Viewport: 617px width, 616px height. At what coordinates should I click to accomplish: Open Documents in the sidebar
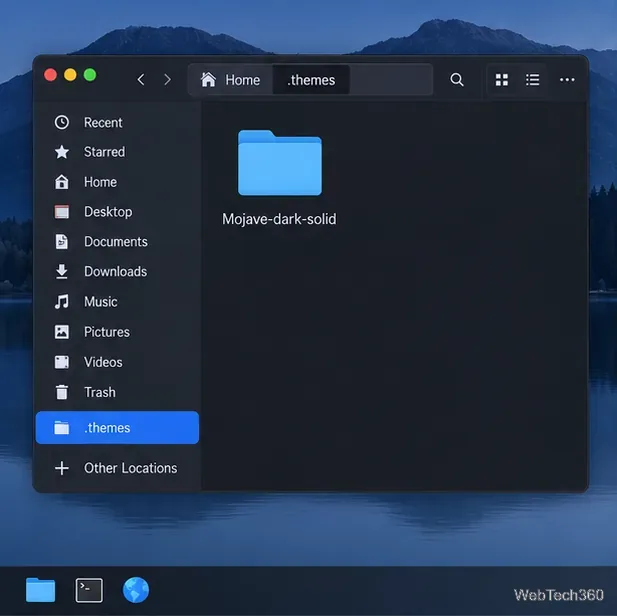117,242
